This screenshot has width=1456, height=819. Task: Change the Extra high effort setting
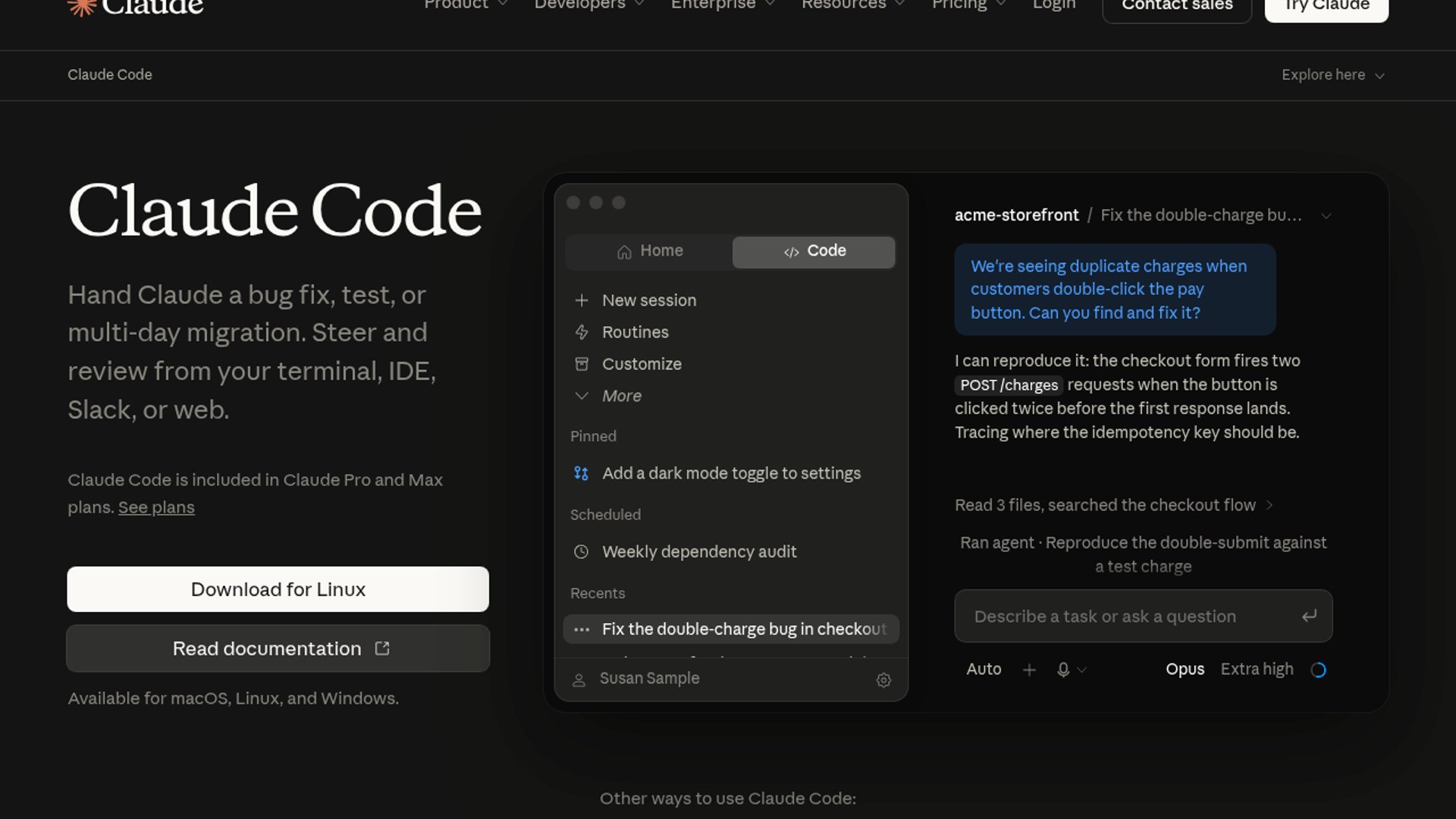[x=1257, y=670]
